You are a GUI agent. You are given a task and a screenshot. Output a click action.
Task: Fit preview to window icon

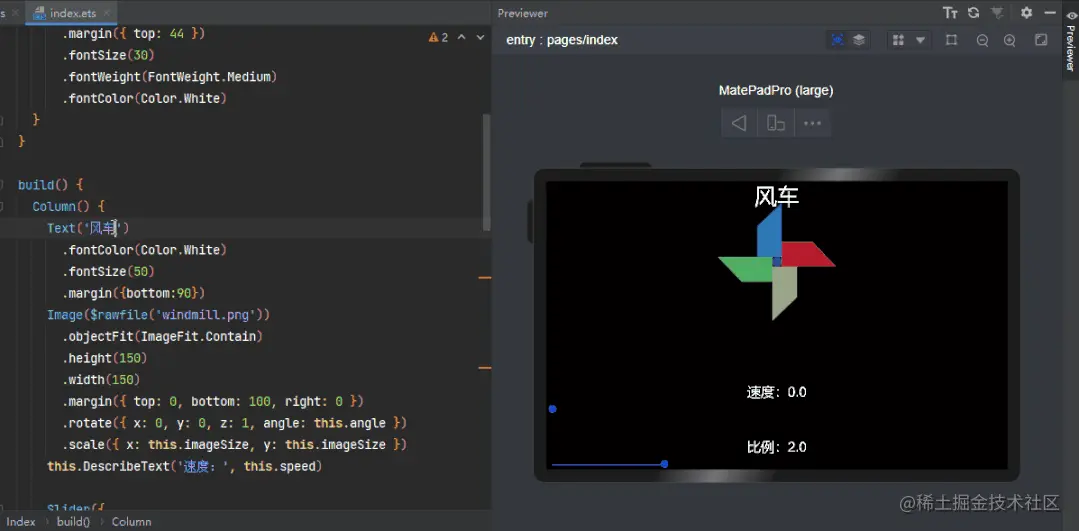pyautogui.click(x=1041, y=40)
